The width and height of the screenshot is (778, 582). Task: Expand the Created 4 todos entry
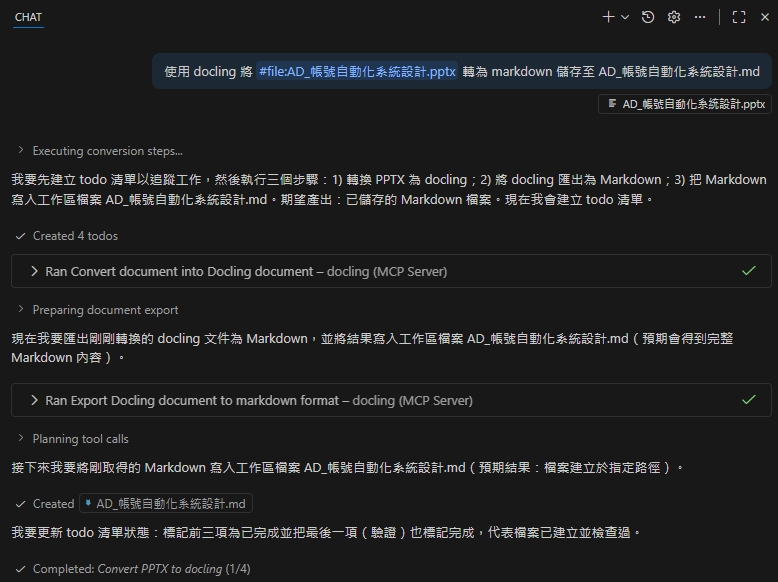point(75,236)
